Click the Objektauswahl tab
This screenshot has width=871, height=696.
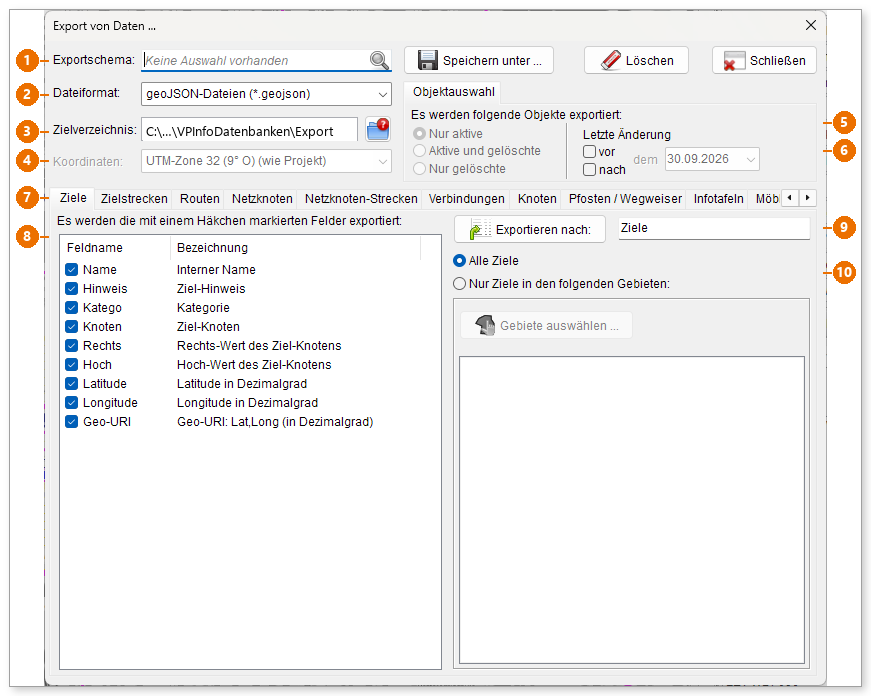(x=453, y=92)
